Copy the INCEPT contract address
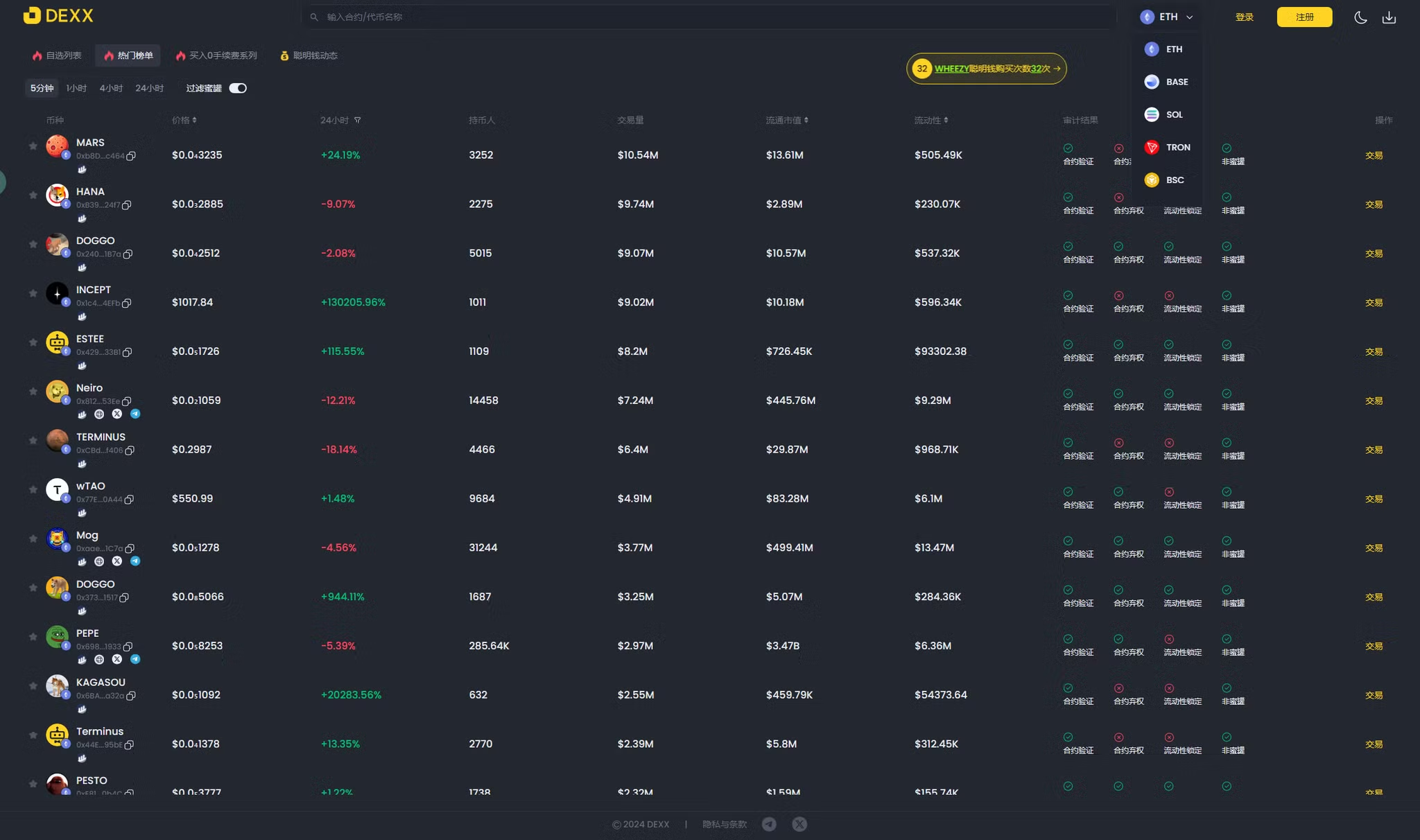 tap(127, 303)
